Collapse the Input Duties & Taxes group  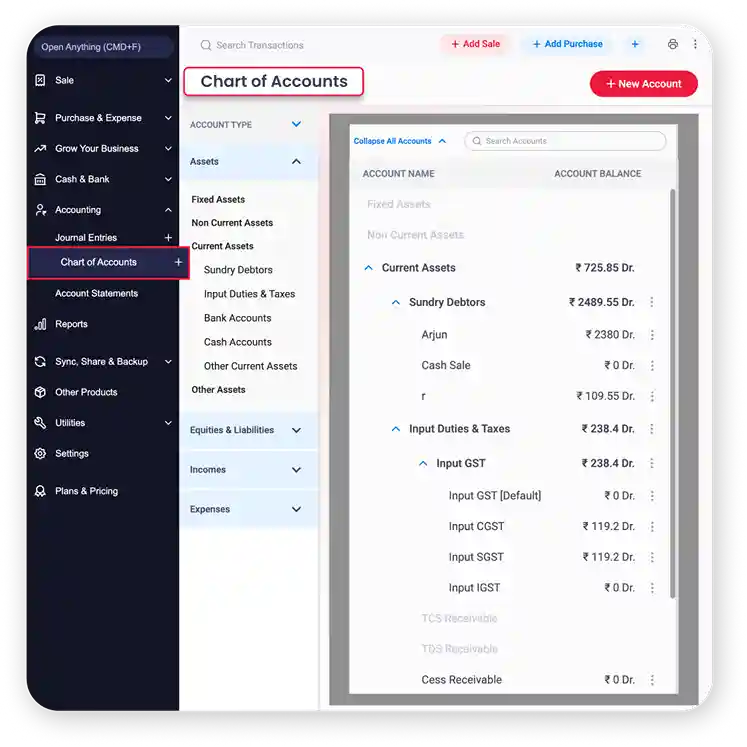click(395, 429)
